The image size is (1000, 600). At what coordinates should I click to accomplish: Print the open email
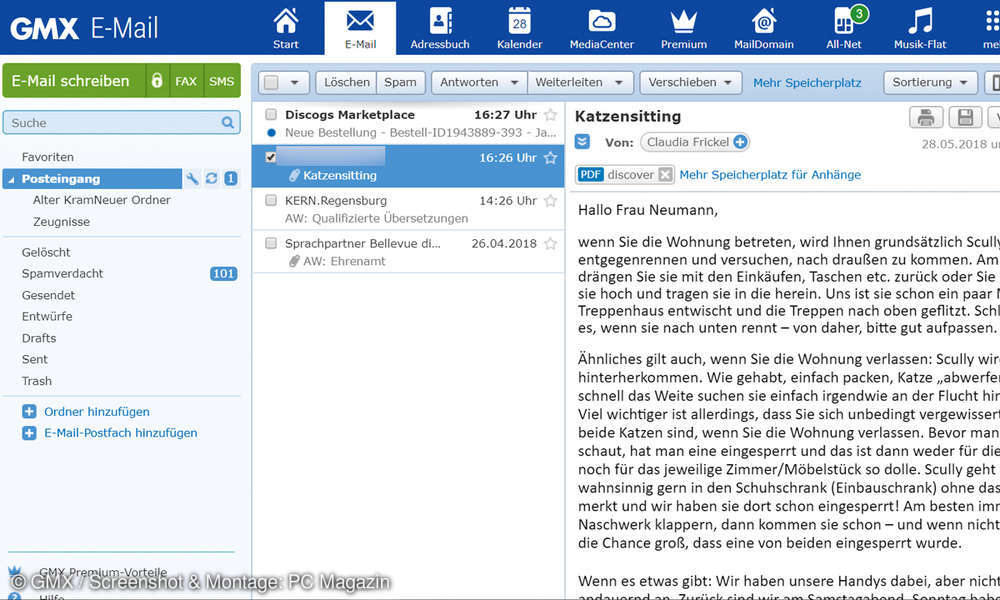pos(925,117)
